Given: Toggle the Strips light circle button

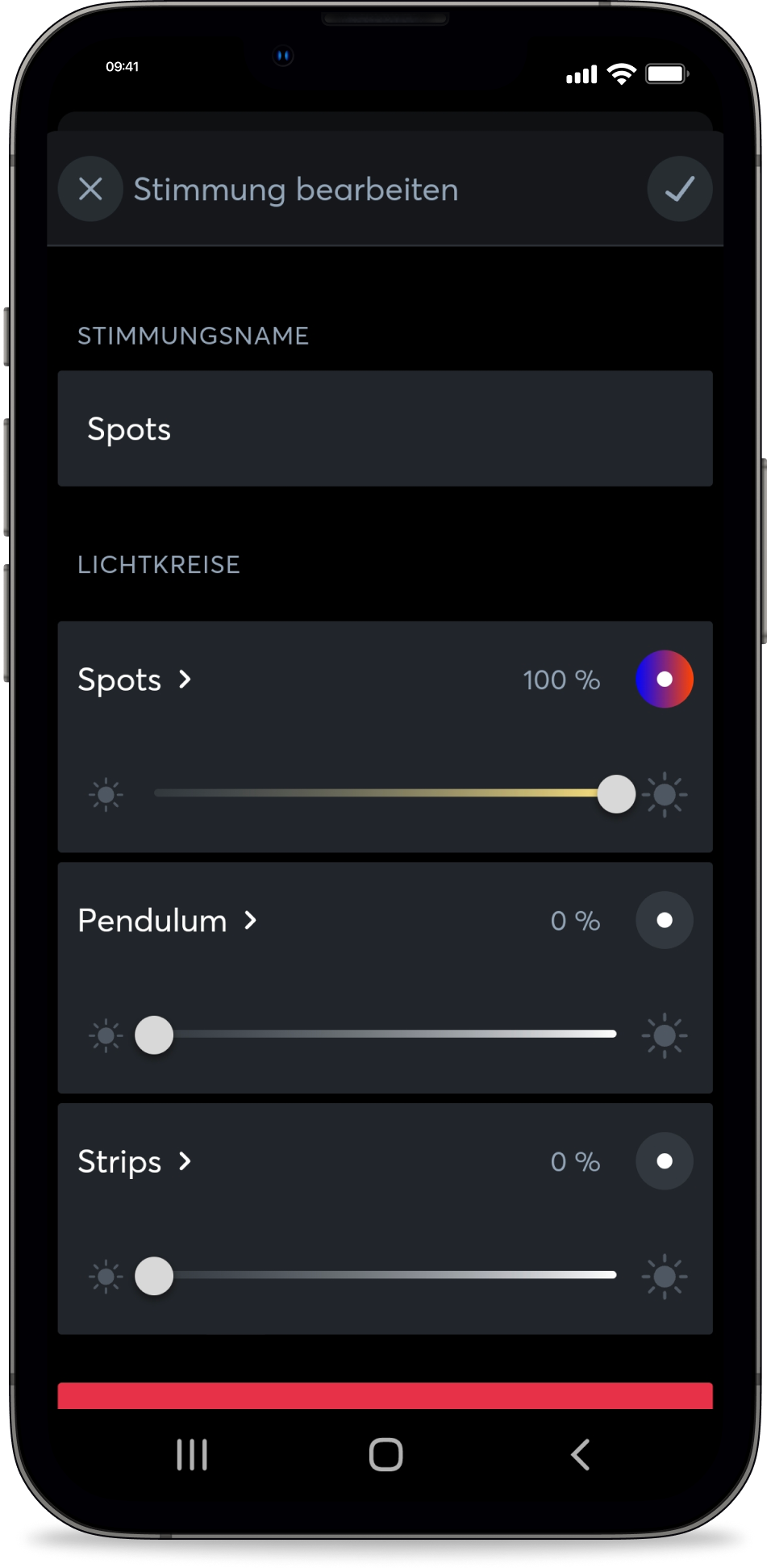Looking at the screenshot, I should tap(665, 1161).
